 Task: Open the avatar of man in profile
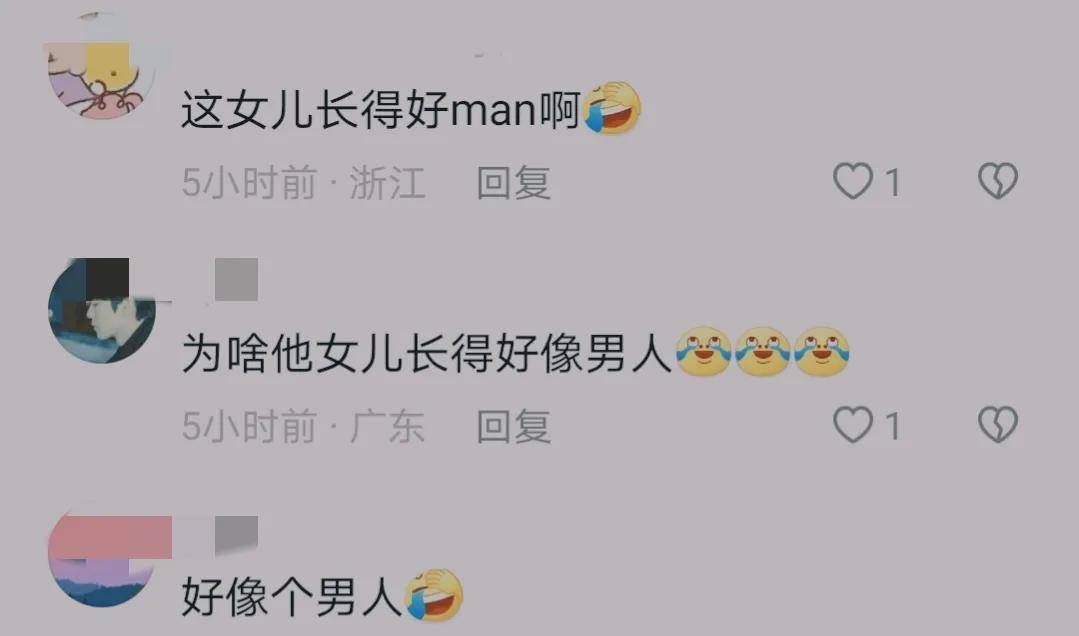[102, 311]
